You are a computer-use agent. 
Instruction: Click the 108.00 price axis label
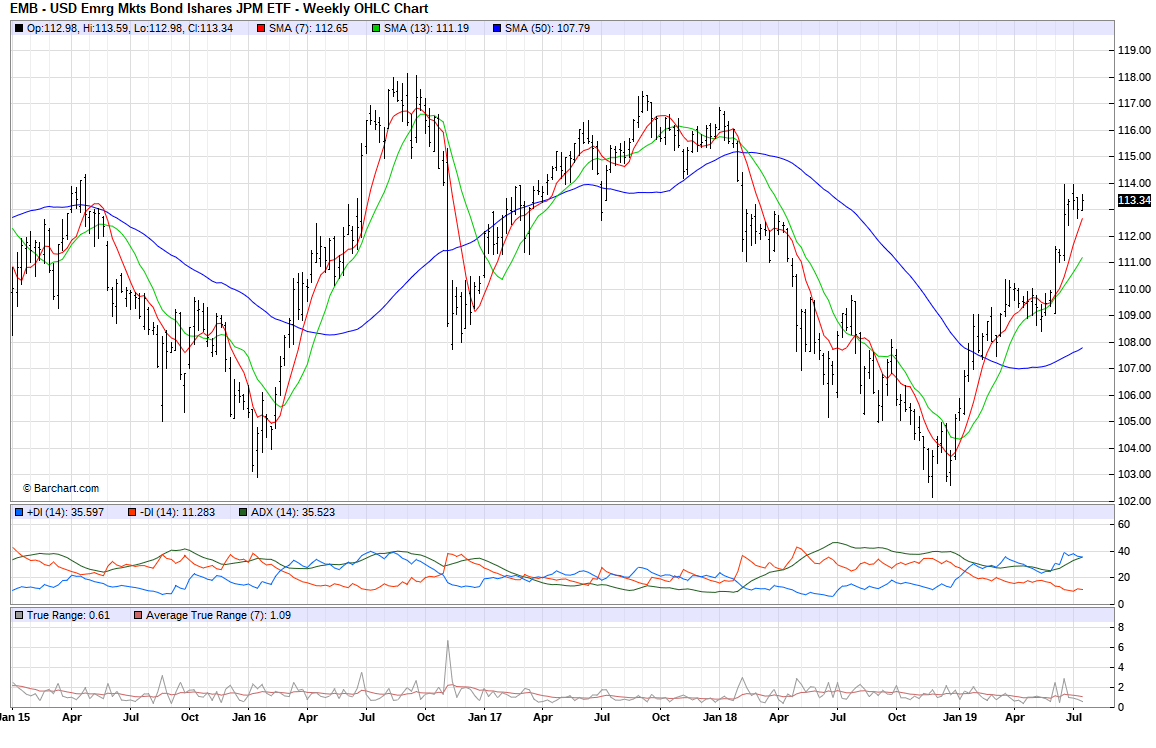pyautogui.click(x=1134, y=343)
